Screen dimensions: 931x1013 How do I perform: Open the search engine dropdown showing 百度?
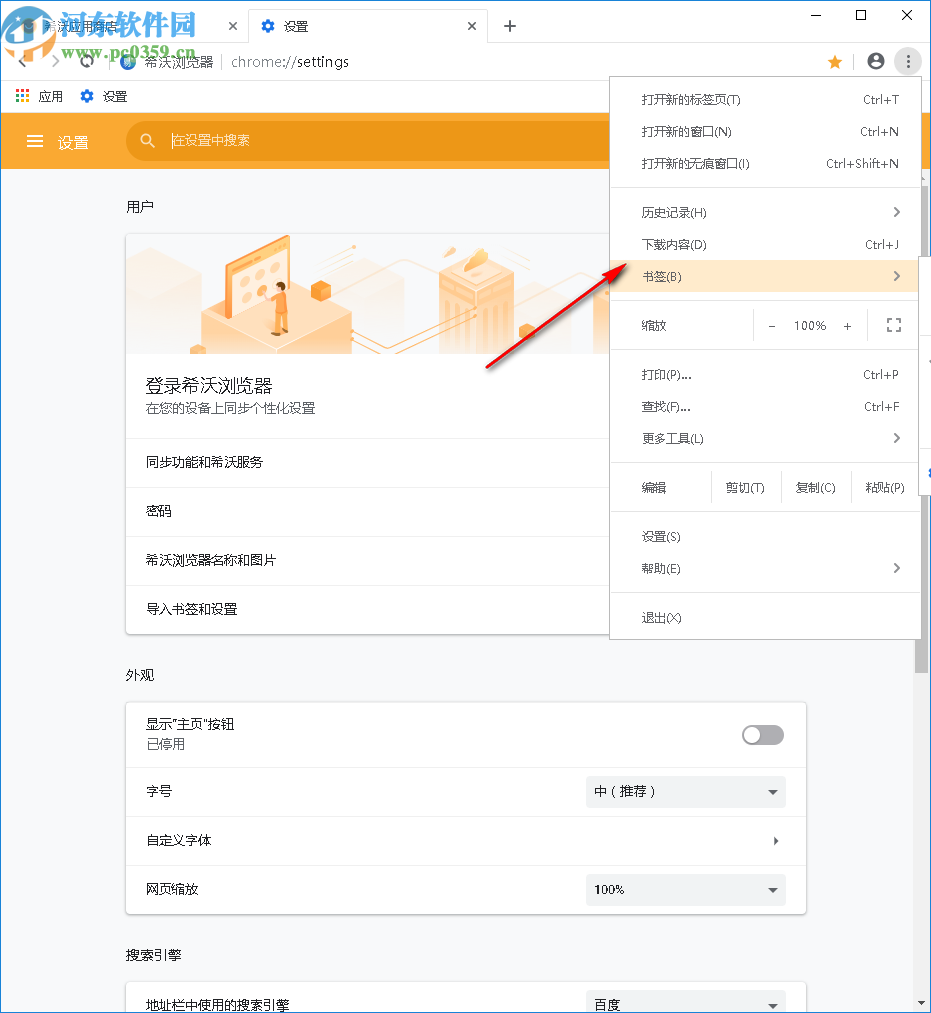(685, 1003)
